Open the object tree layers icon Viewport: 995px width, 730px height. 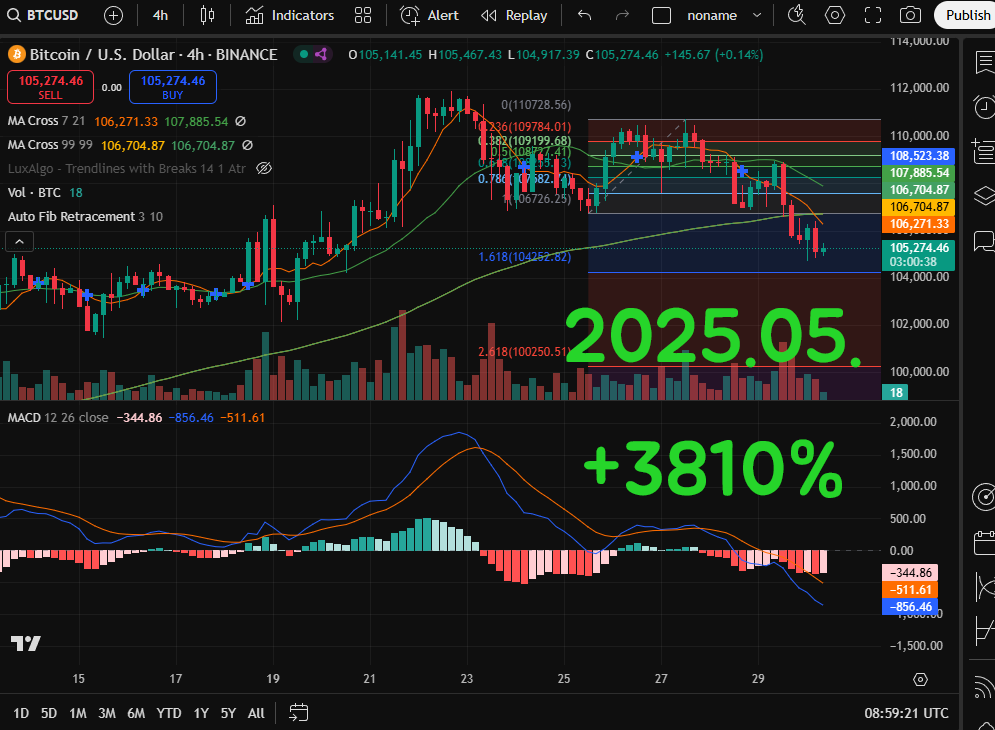(984, 196)
